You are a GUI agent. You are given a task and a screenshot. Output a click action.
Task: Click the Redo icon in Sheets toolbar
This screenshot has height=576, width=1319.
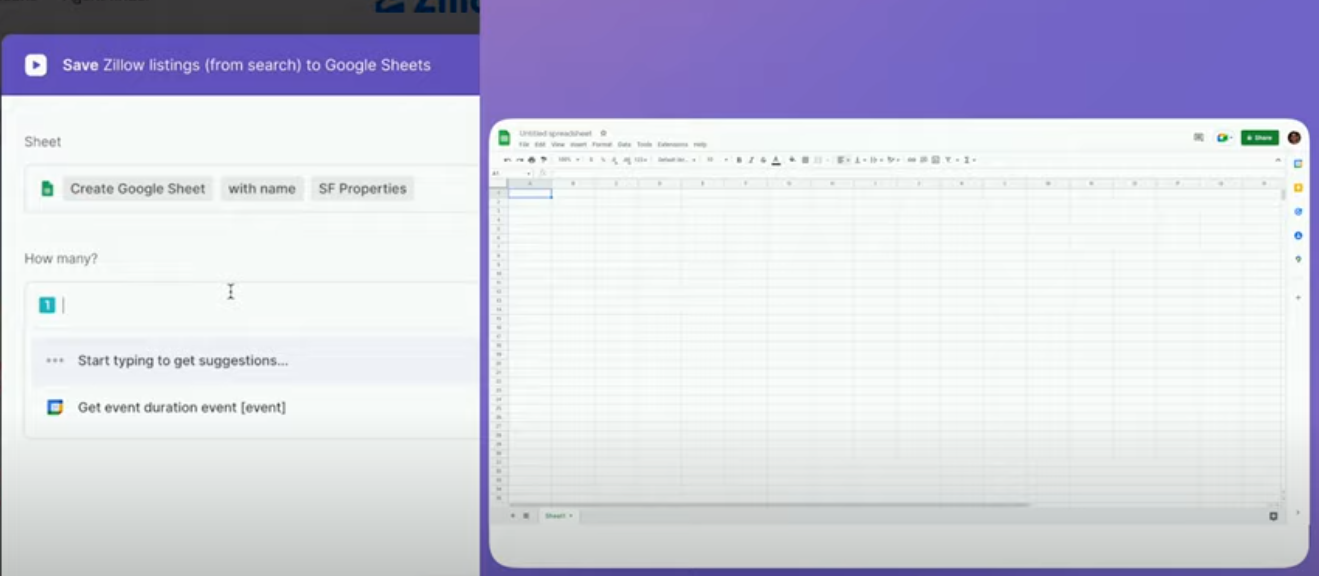pos(519,160)
